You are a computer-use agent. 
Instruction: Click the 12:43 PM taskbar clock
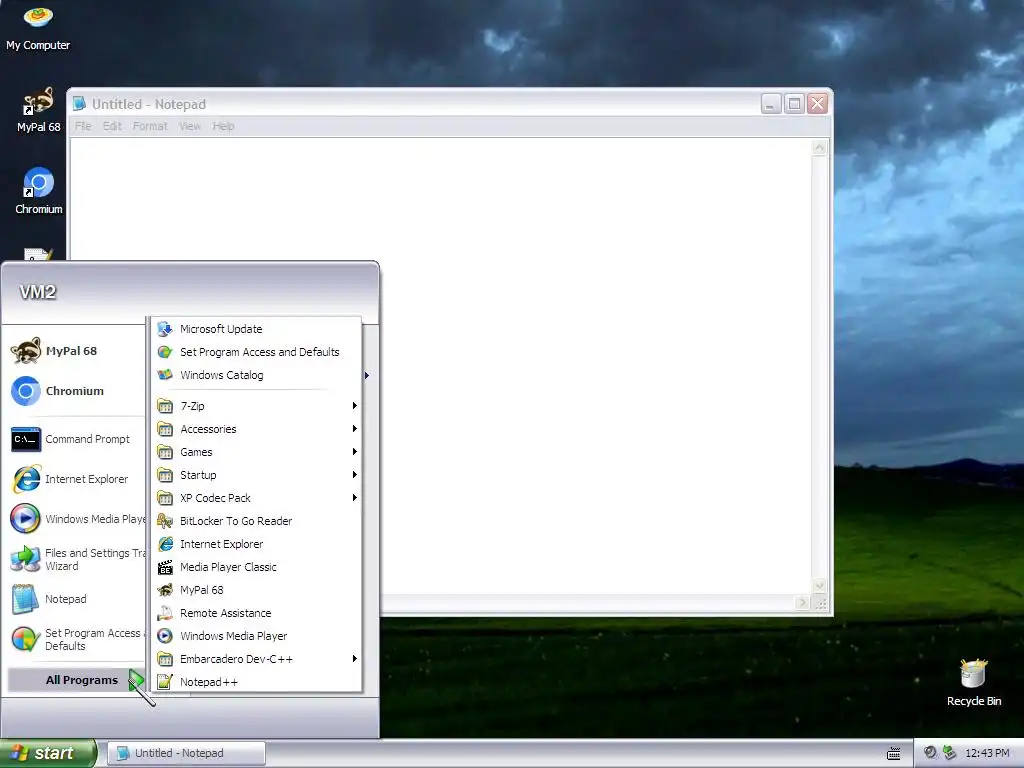(x=987, y=753)
